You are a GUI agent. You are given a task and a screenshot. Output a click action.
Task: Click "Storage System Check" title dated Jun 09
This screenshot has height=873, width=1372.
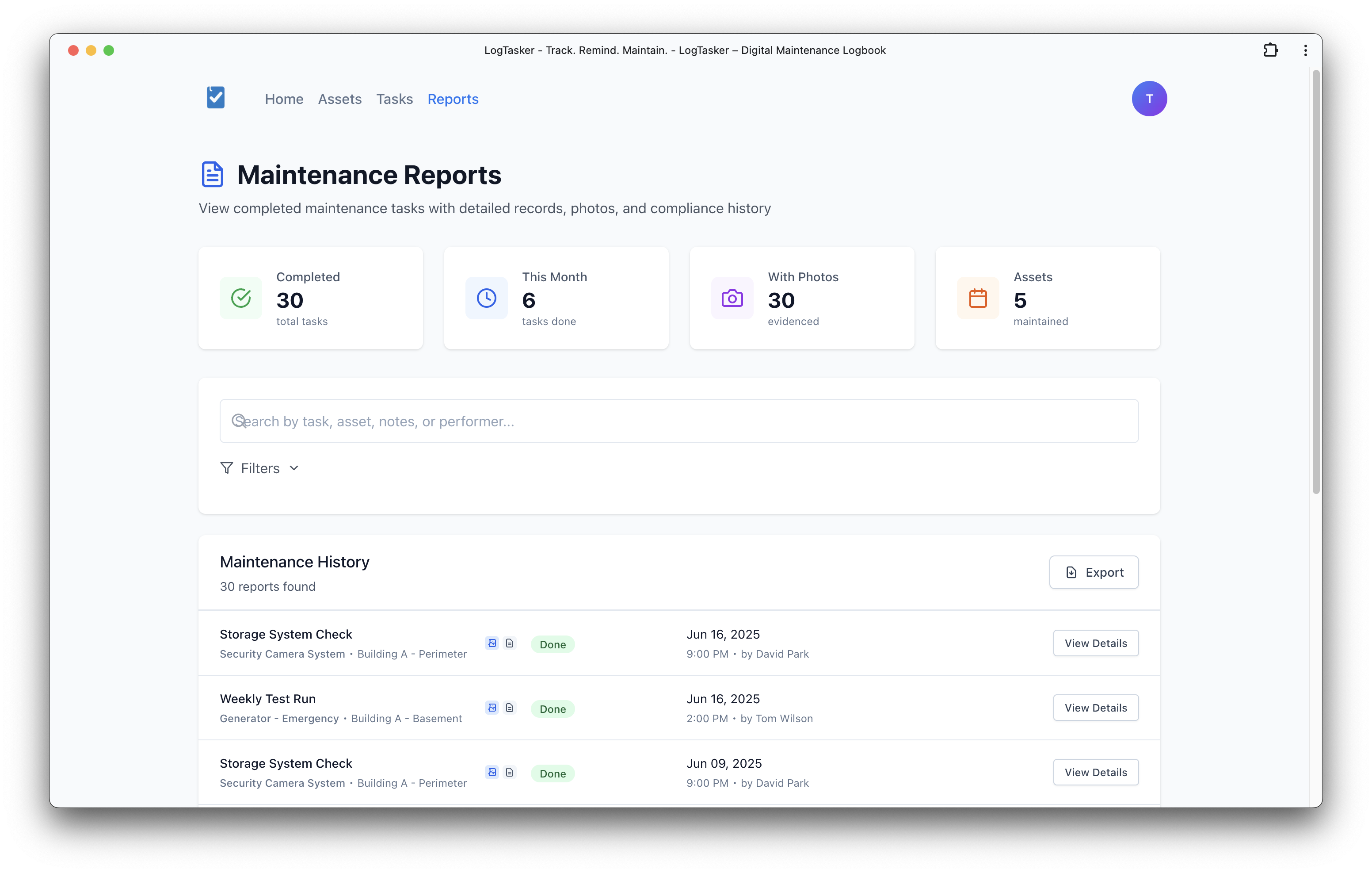(286, 763)
